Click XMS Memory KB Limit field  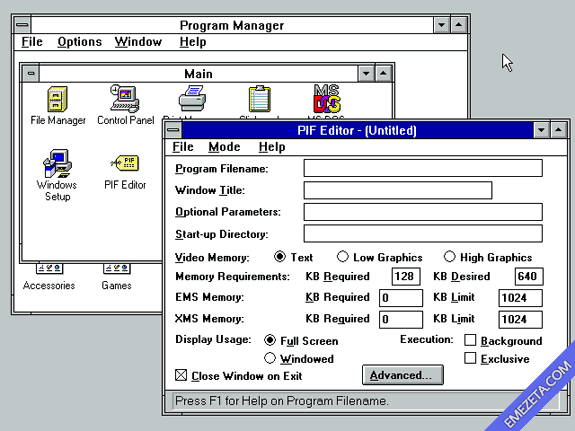(520, 319)
